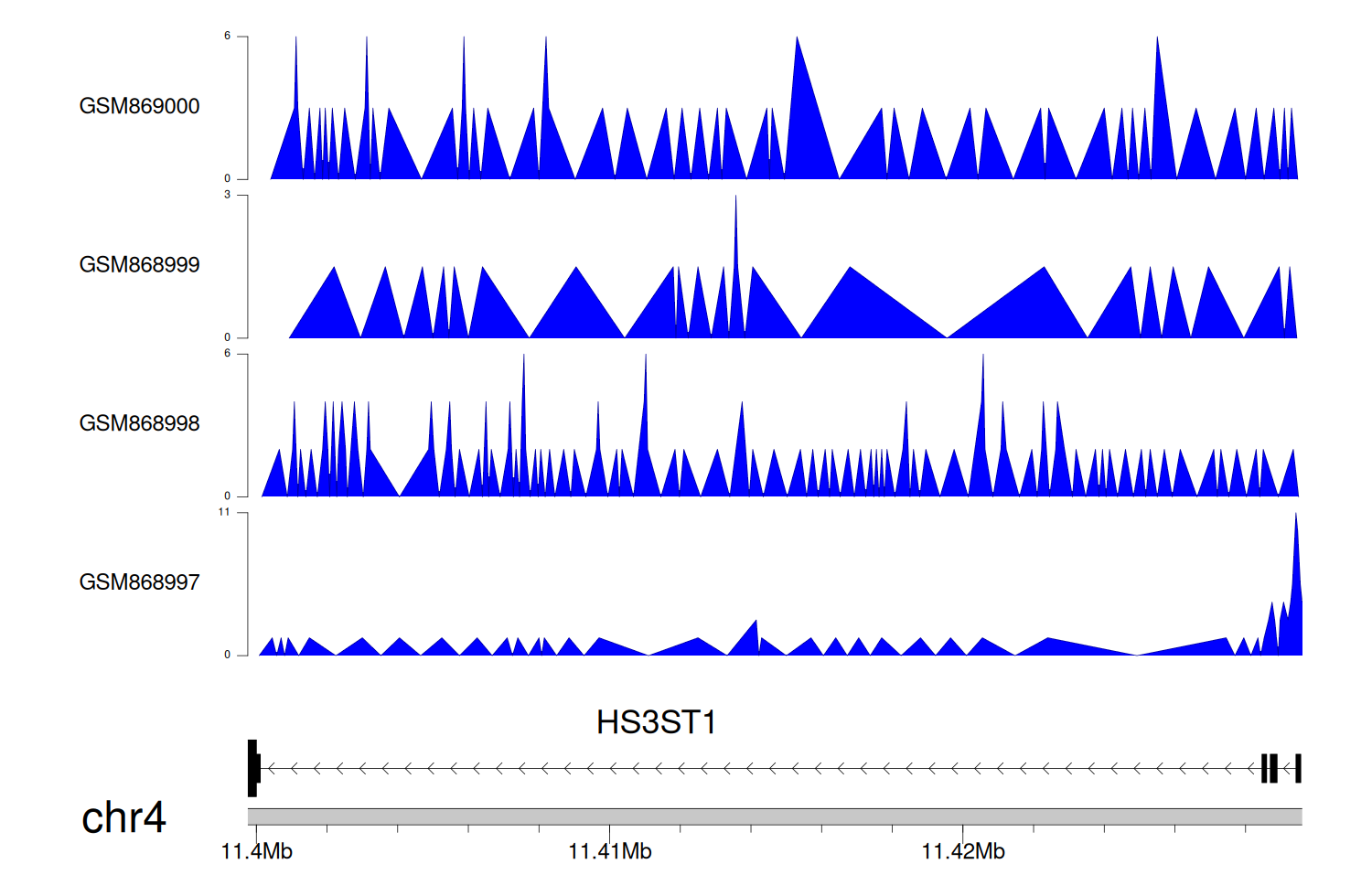Click the rightmost thin exon of HS3ST1

[1297, 768]
